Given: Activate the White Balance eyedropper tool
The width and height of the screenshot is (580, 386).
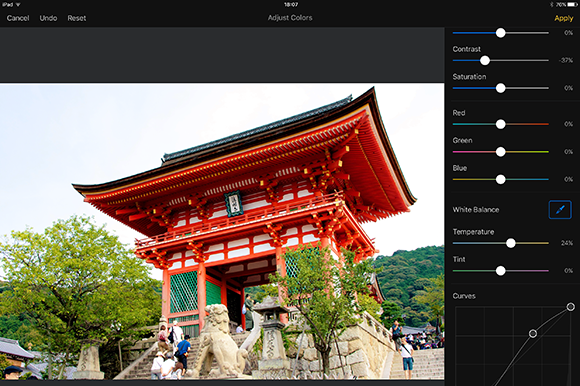Looking at the screenshot, I should (560, 210).
